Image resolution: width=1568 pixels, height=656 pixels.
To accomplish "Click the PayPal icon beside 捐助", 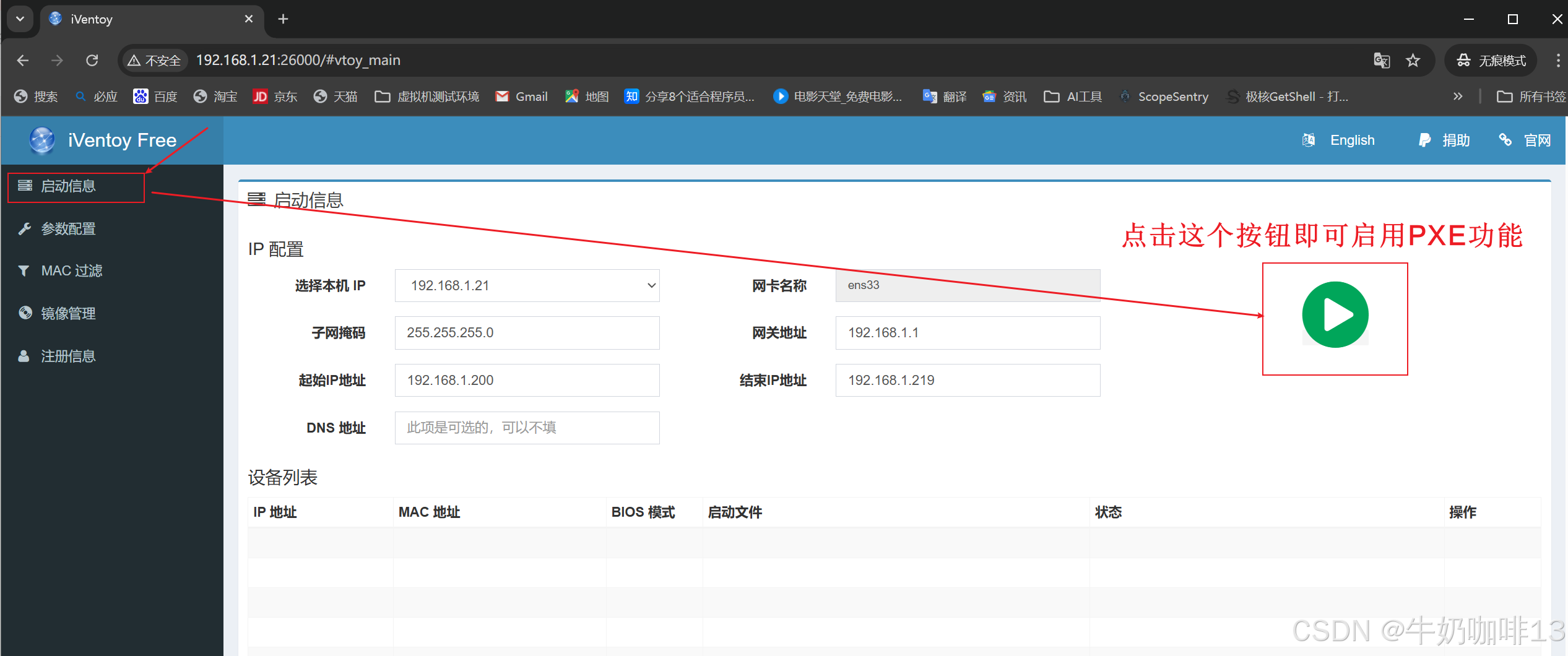I will pos(1424,140).
